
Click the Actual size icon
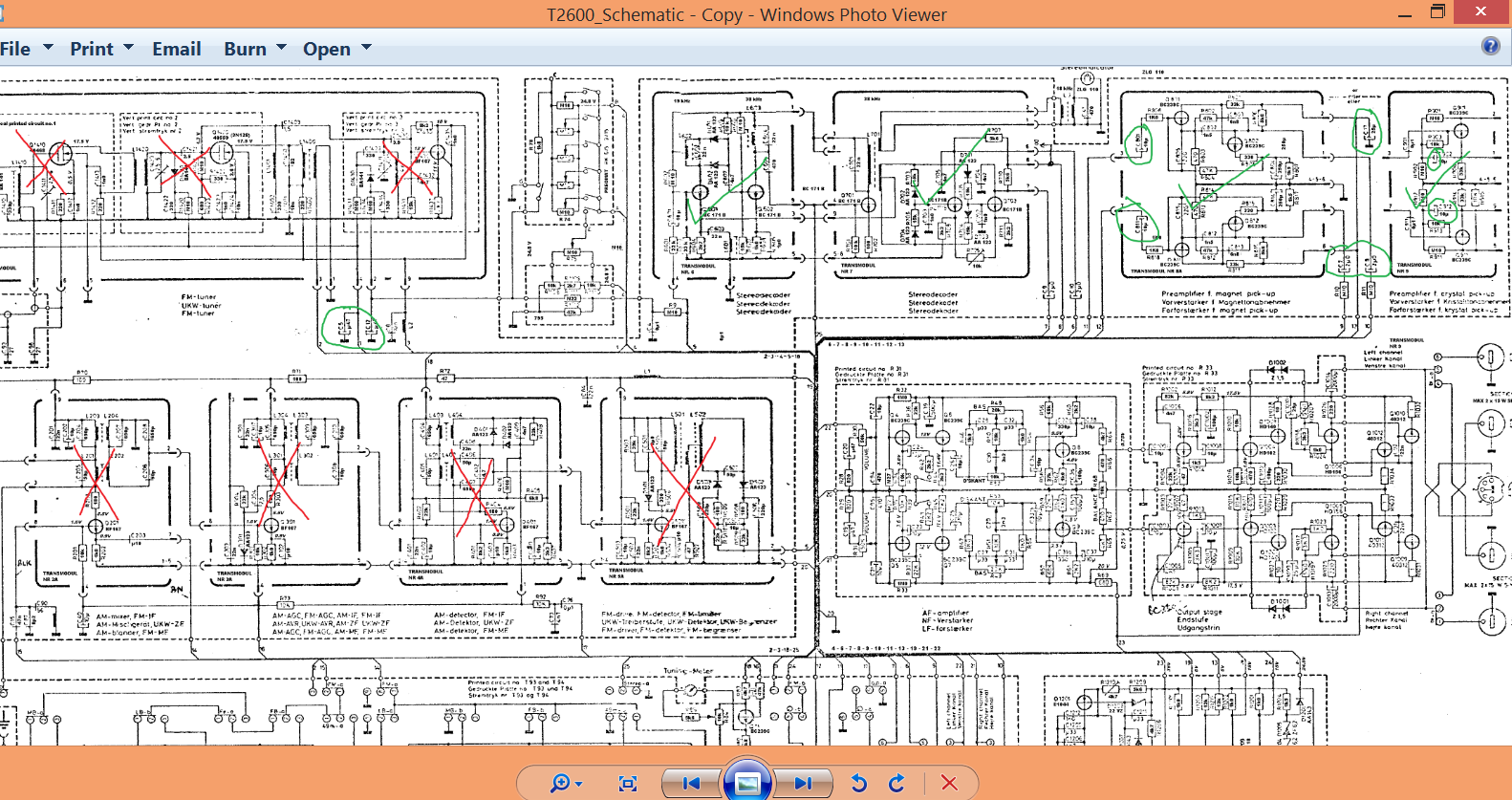(628, 784)
